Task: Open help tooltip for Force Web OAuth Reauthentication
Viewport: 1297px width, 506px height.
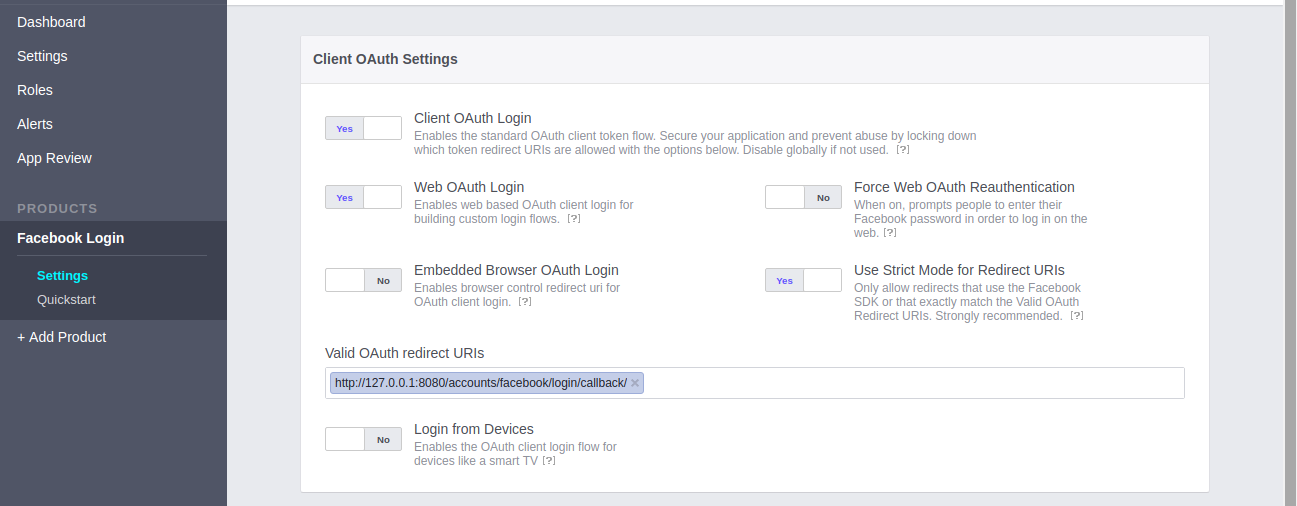Action: (890, 232)
